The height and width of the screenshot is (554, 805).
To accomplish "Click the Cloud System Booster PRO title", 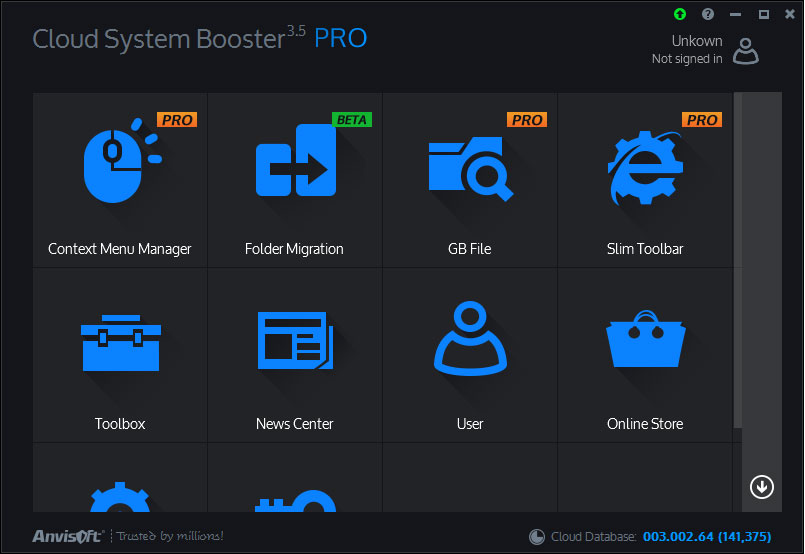I will tap(200, 39).
